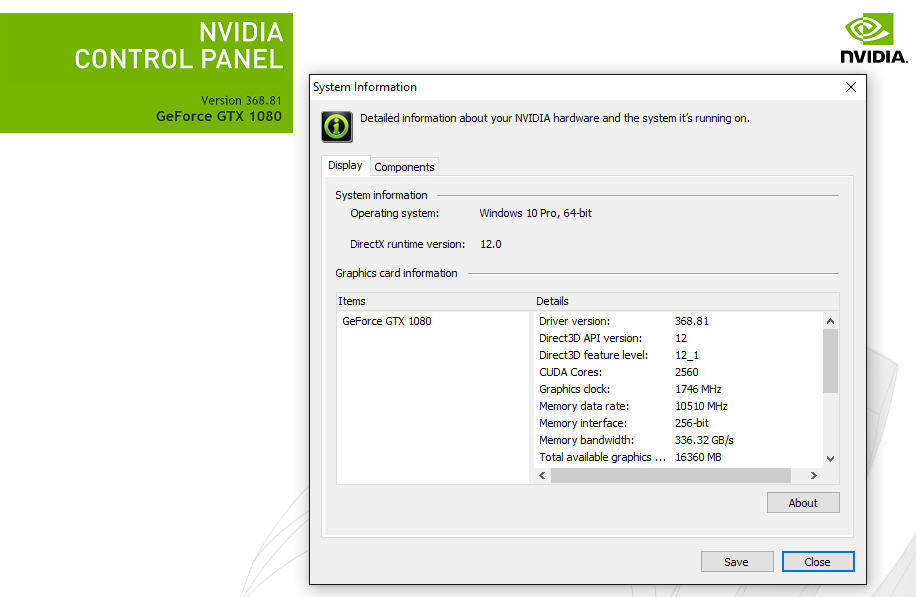
Task: Click the green System Information icon
Action: pos(336,126)
